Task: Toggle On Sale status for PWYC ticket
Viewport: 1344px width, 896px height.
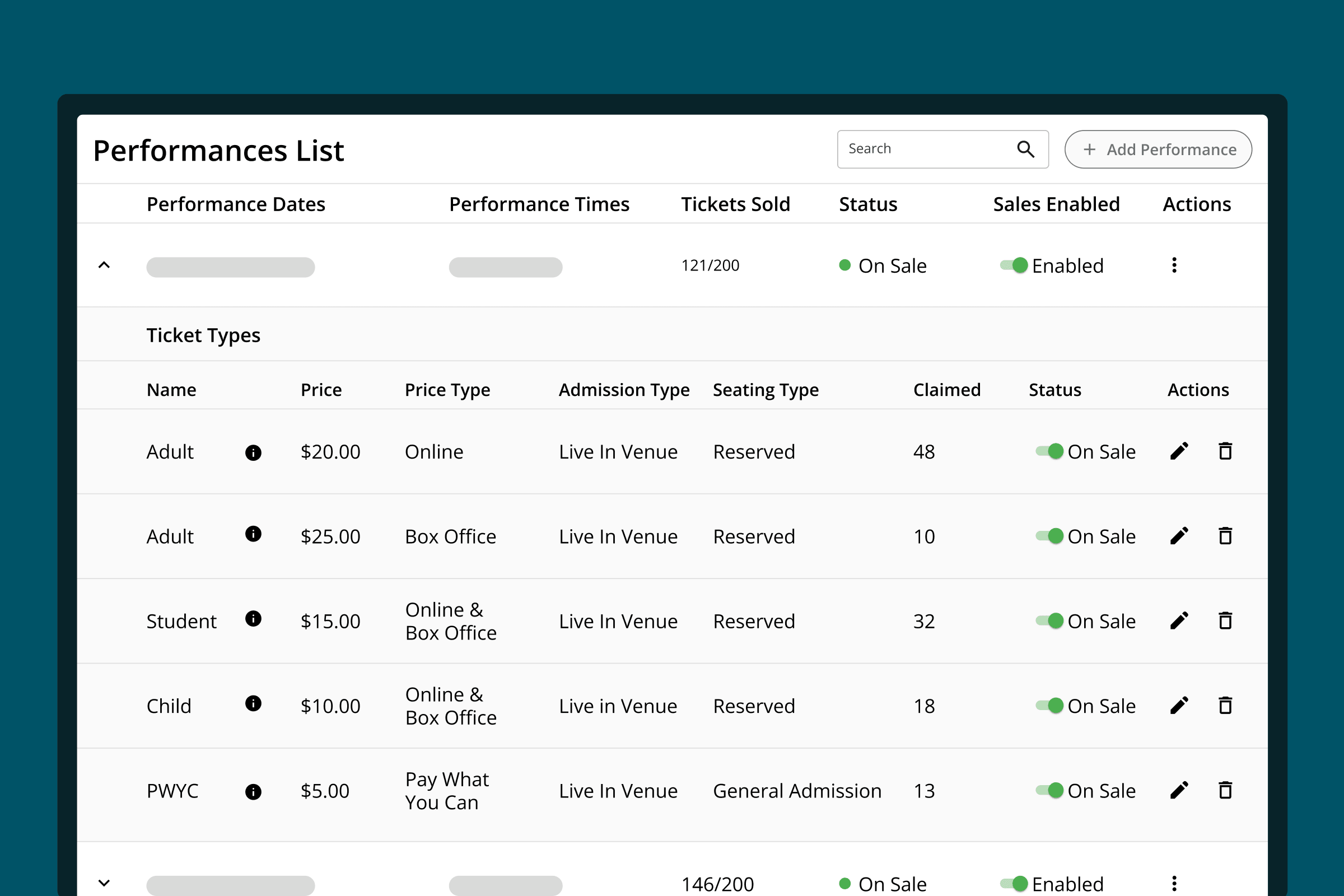Action: coord(1049,790)
